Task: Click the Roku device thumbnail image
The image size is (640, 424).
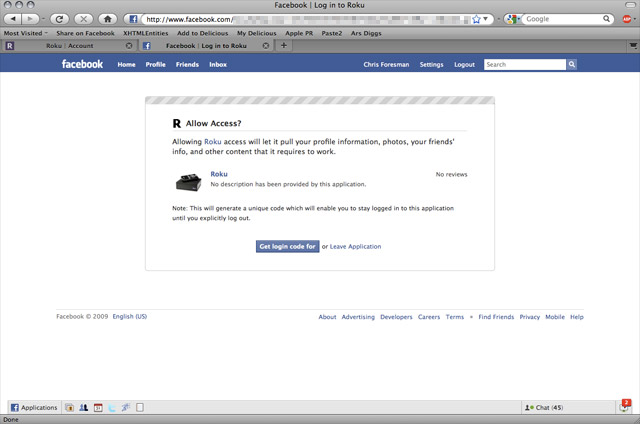Action: pos(189,182)
